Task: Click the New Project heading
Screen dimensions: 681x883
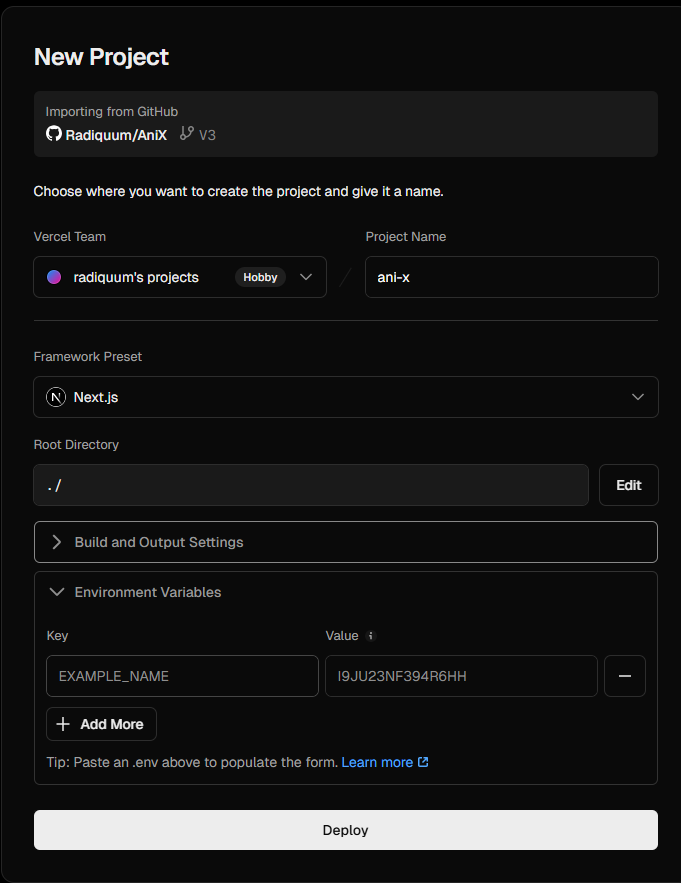Action: tap(101, 57)
